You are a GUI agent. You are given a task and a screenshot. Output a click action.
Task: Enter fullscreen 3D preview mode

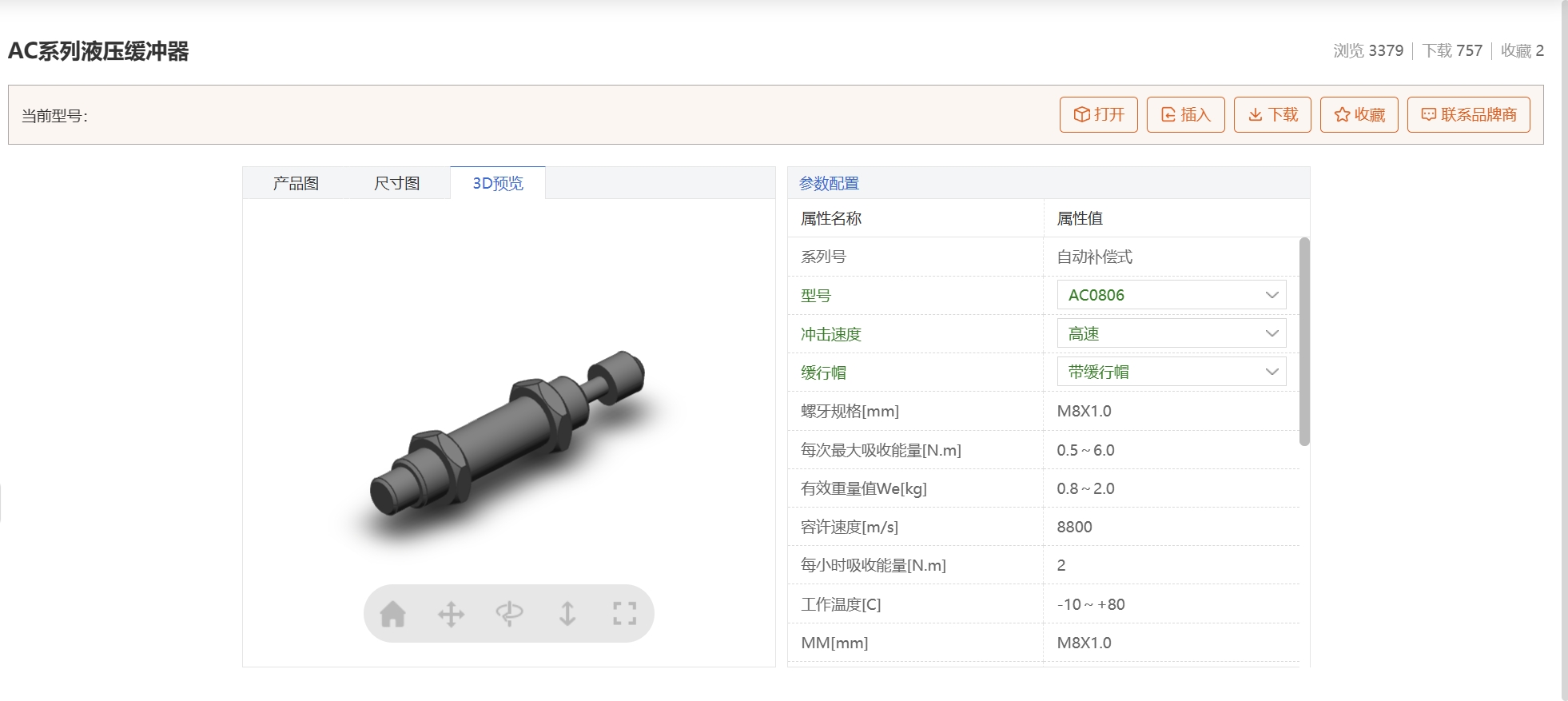coord(625,614)
